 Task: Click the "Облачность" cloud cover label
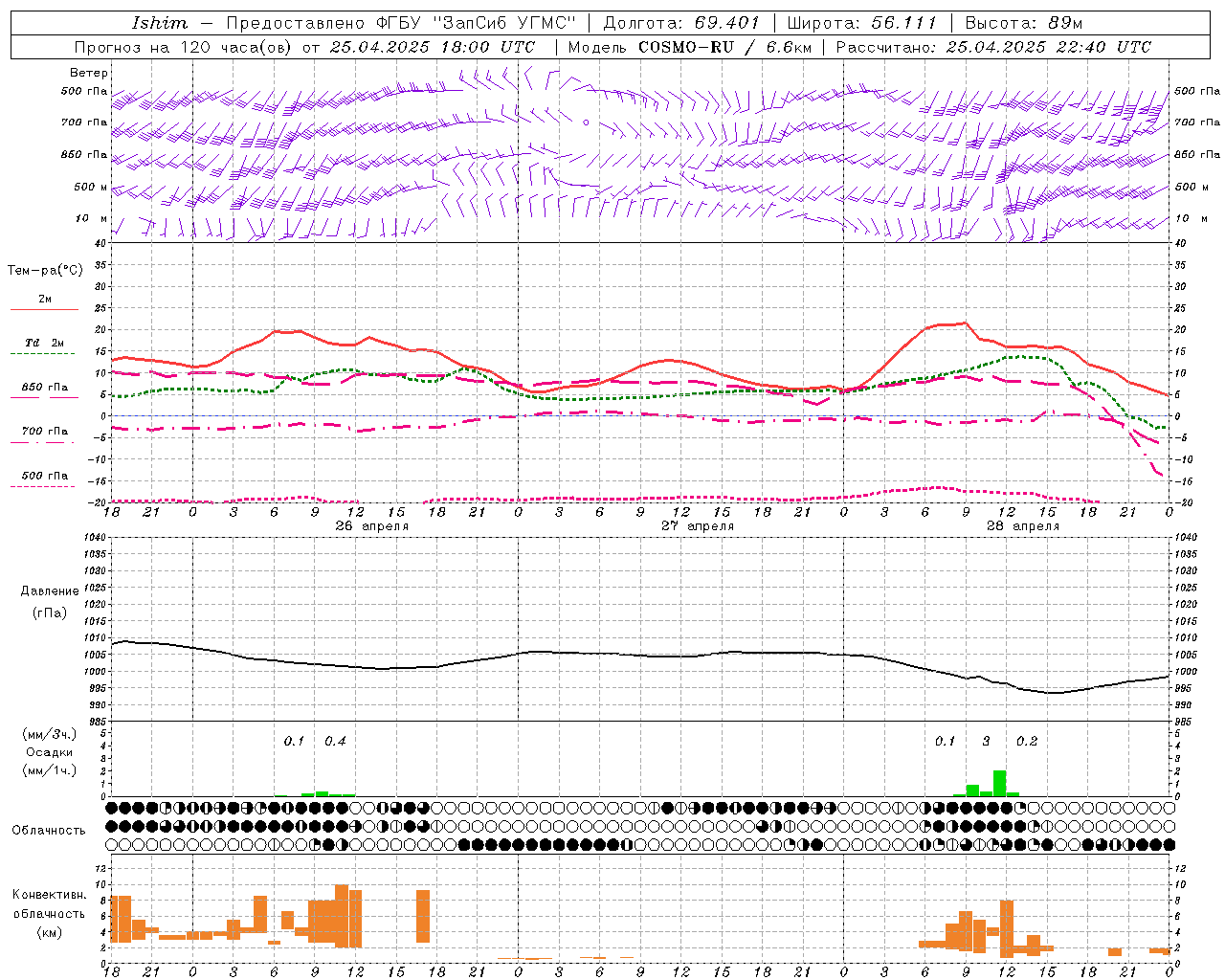(x=49, y=830)
